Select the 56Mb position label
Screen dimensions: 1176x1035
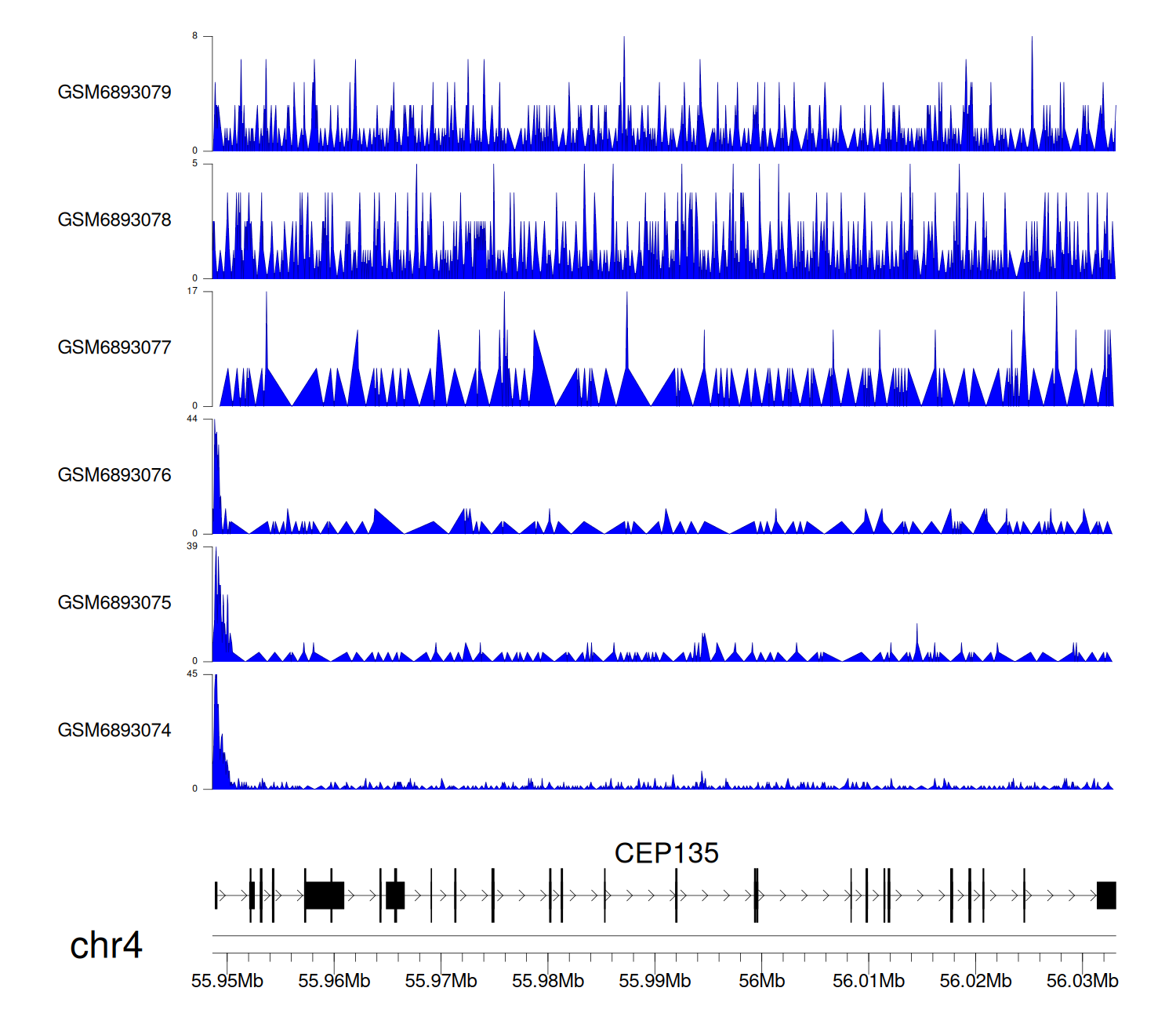[761, 981]
